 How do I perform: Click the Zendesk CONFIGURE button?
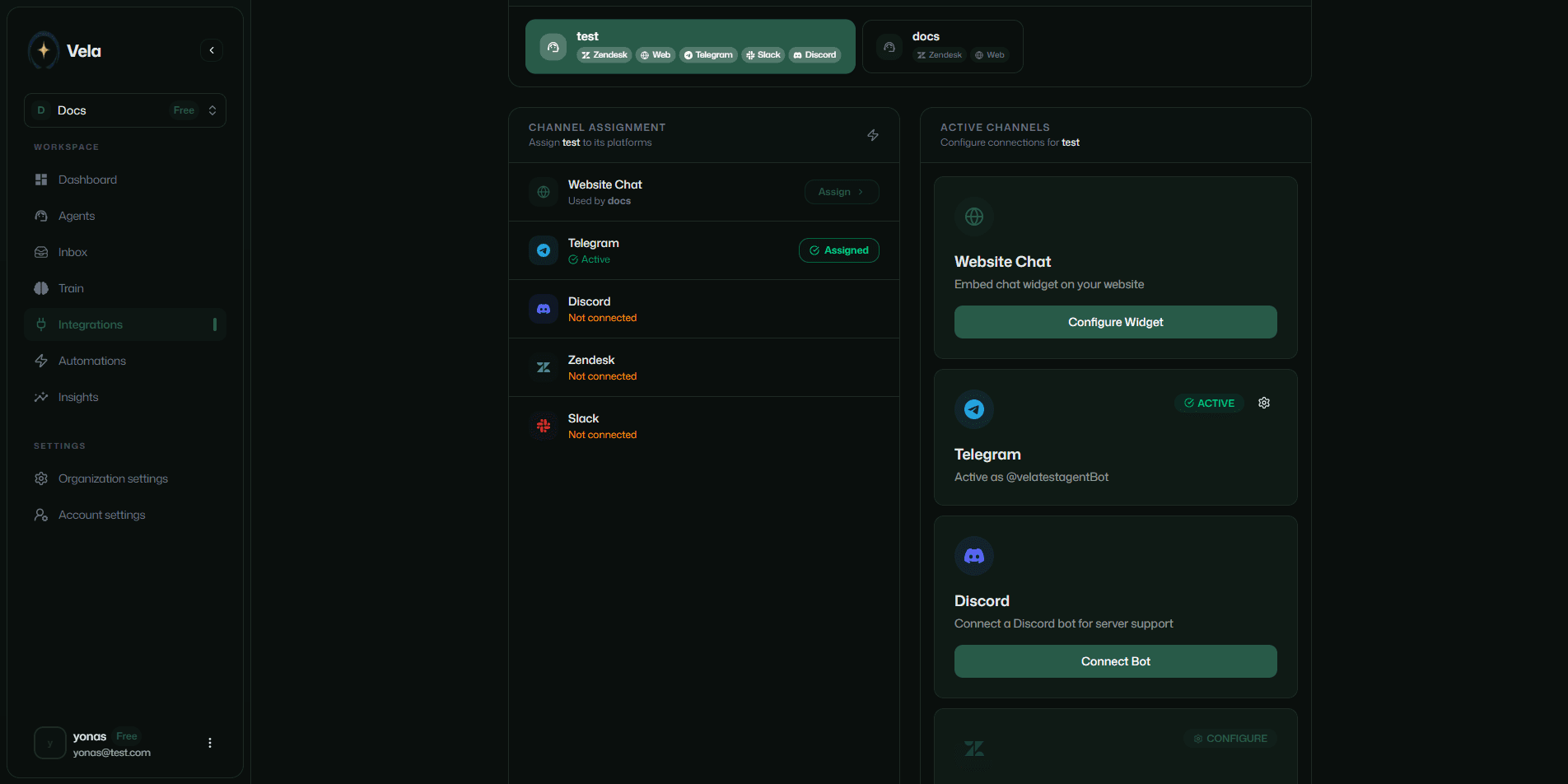pos(1230,739)
